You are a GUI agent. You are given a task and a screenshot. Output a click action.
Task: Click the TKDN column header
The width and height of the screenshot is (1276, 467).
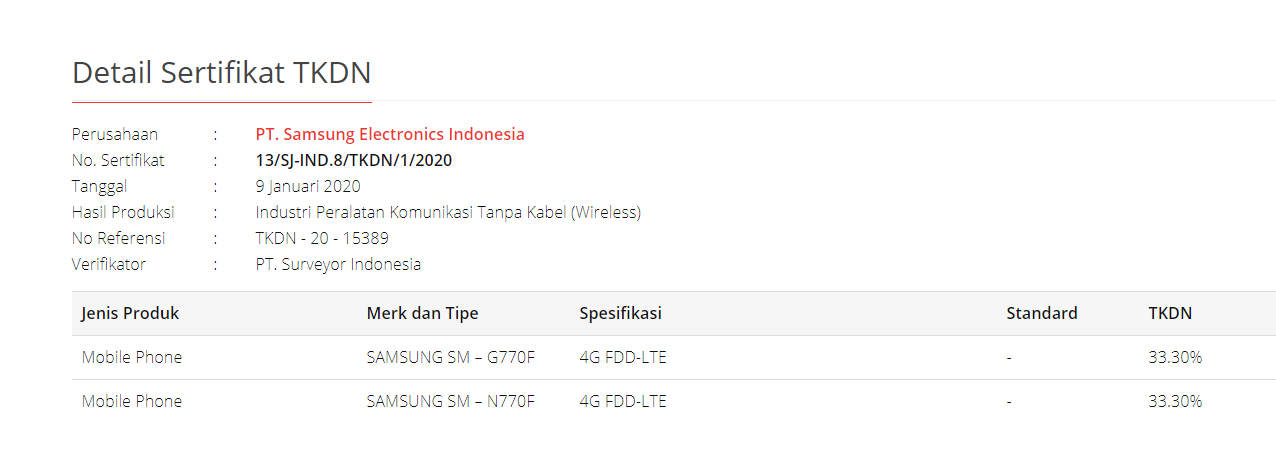tap(1170, 313)
